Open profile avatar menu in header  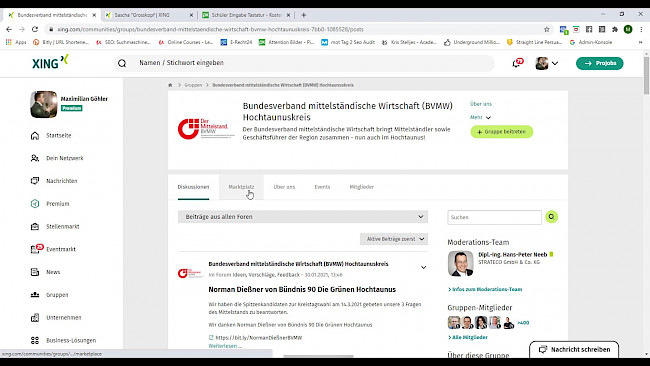pos(546,63)
